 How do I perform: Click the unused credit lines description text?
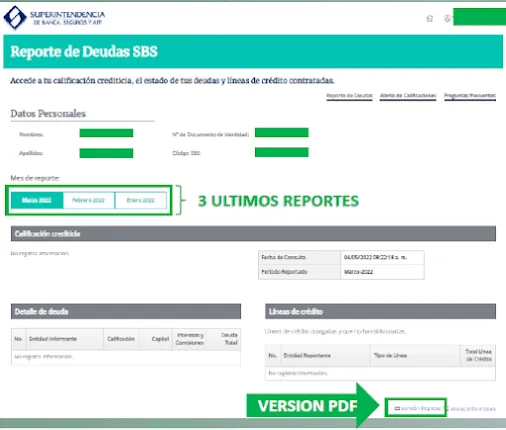(x=335, y=331)
